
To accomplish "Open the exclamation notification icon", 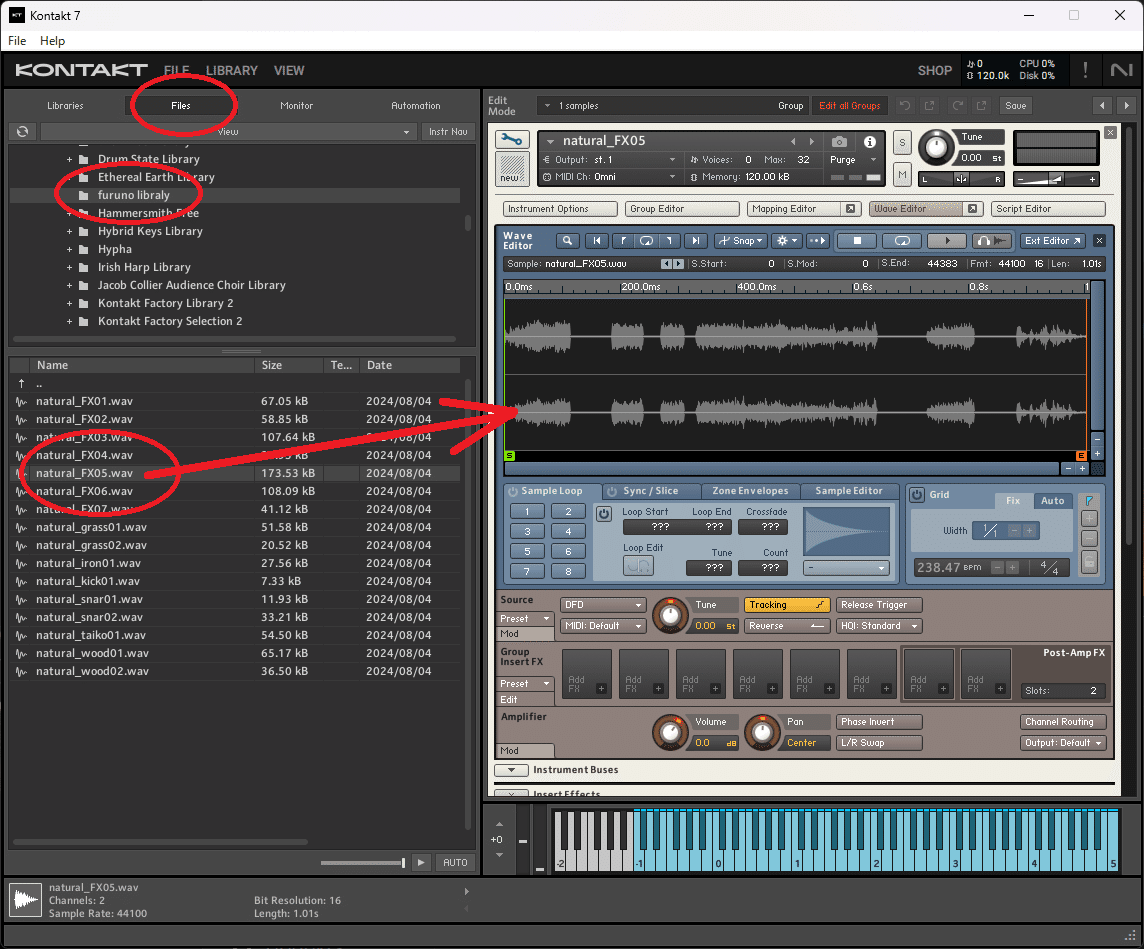I will (1085, 70).
